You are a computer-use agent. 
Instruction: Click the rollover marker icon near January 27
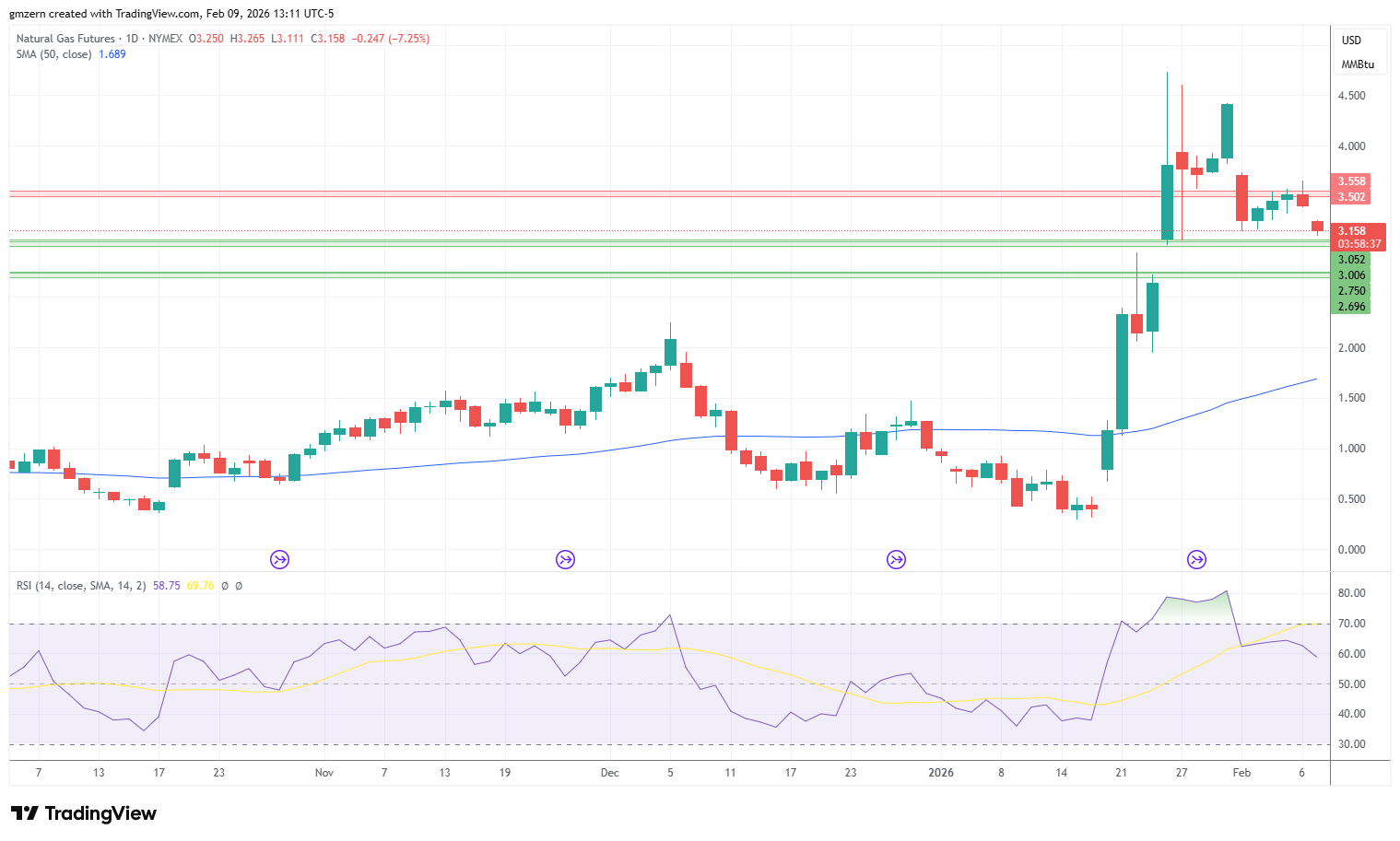point(1196,559)
